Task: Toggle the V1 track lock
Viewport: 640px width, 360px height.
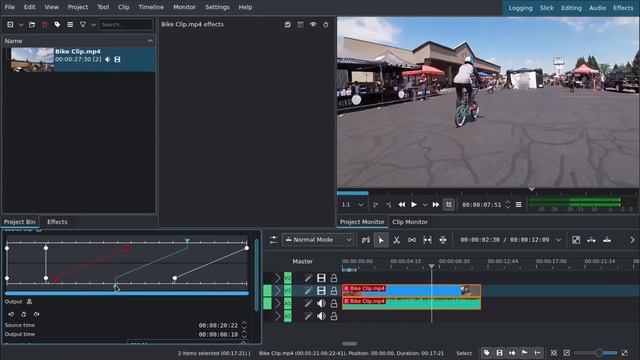Action: click(x=334, y=291)
